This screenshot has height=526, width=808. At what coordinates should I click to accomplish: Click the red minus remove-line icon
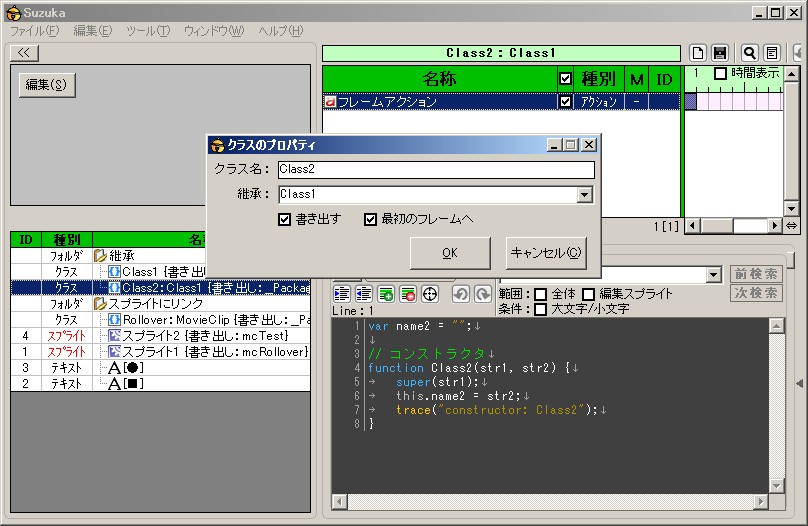(408, 294)
